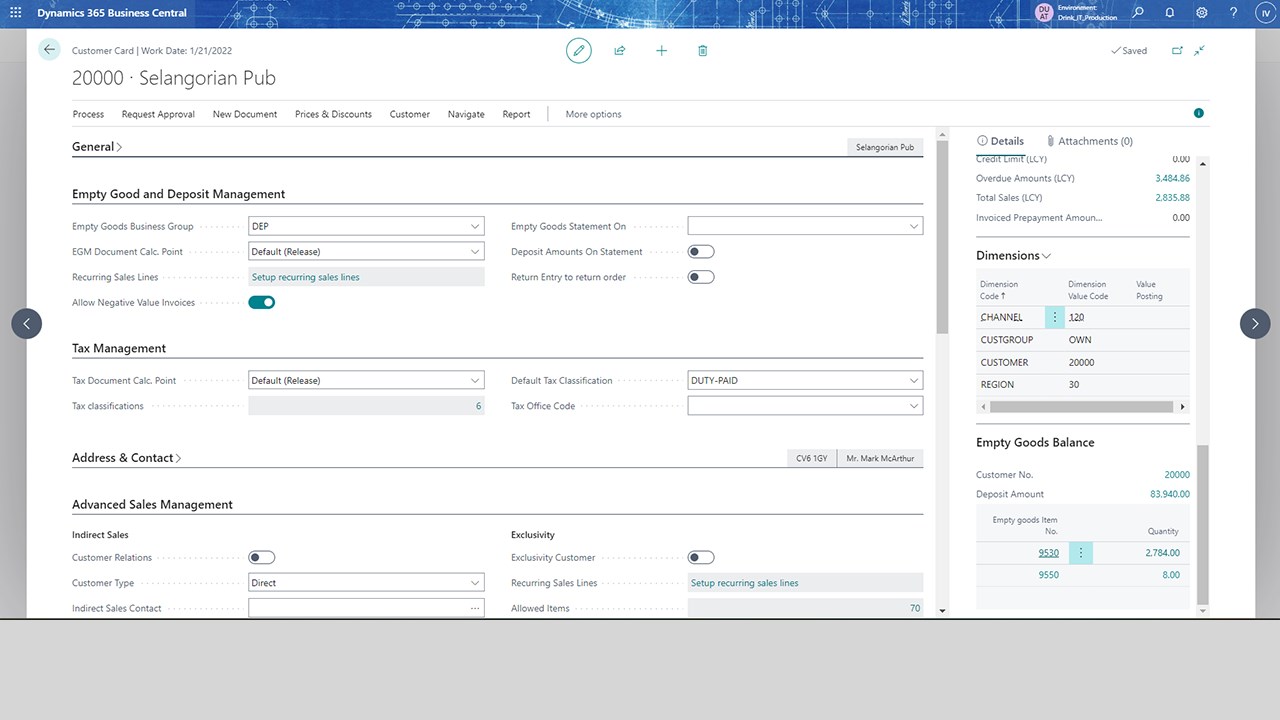
Task: Click the plus icon to add new customer
Action: (x=661, y=51)
